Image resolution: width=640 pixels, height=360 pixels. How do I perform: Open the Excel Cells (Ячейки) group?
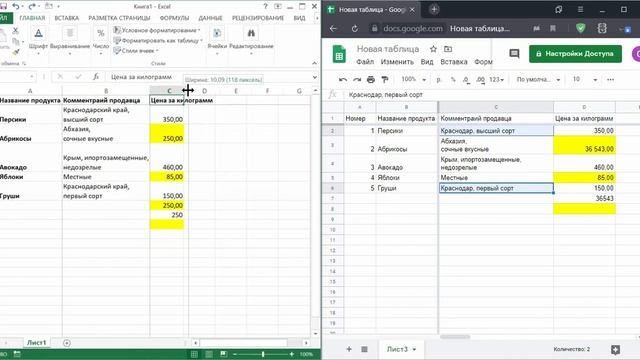click(x=217, y=39)
